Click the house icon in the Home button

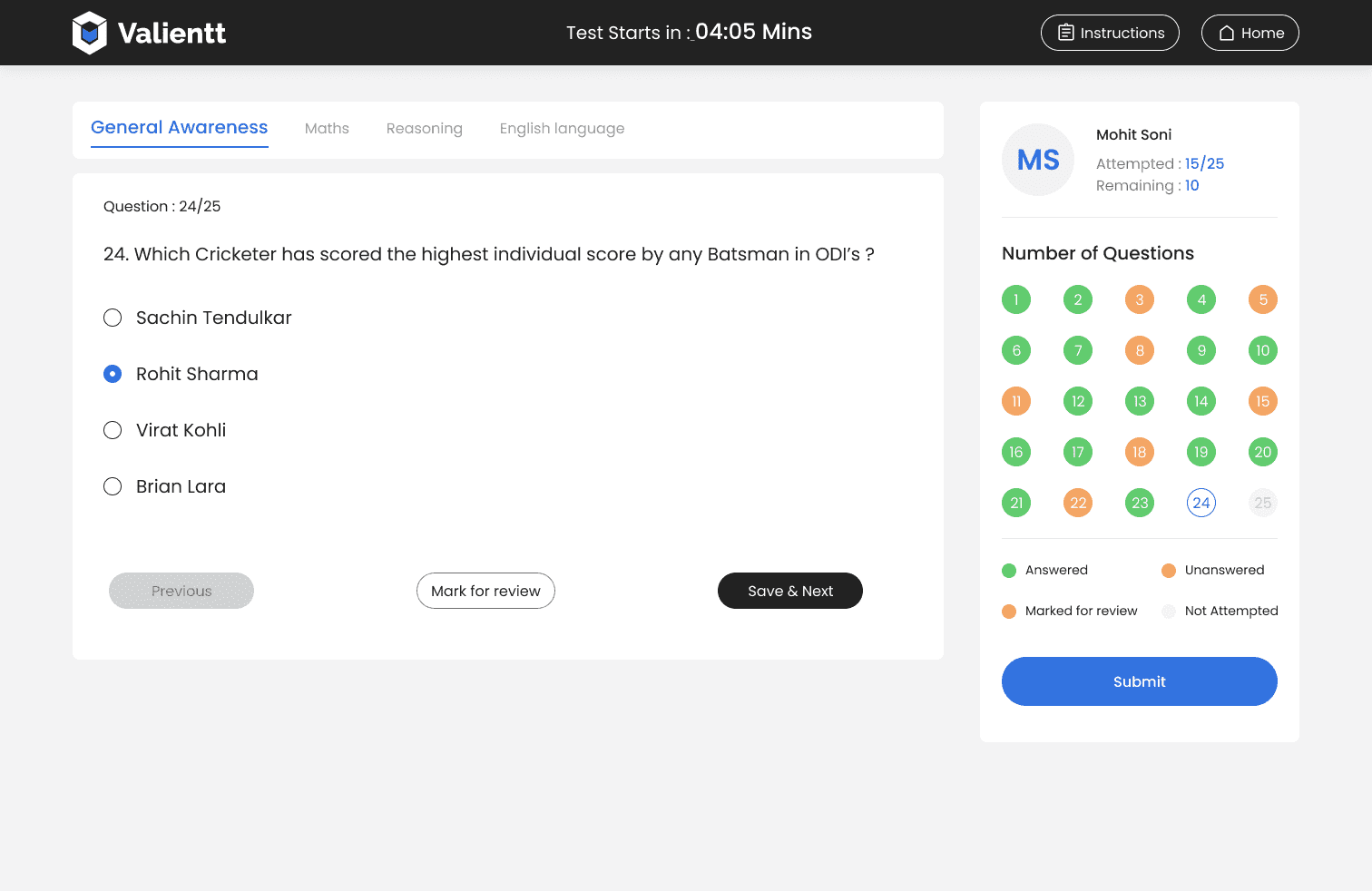(x=1227, y=33)
